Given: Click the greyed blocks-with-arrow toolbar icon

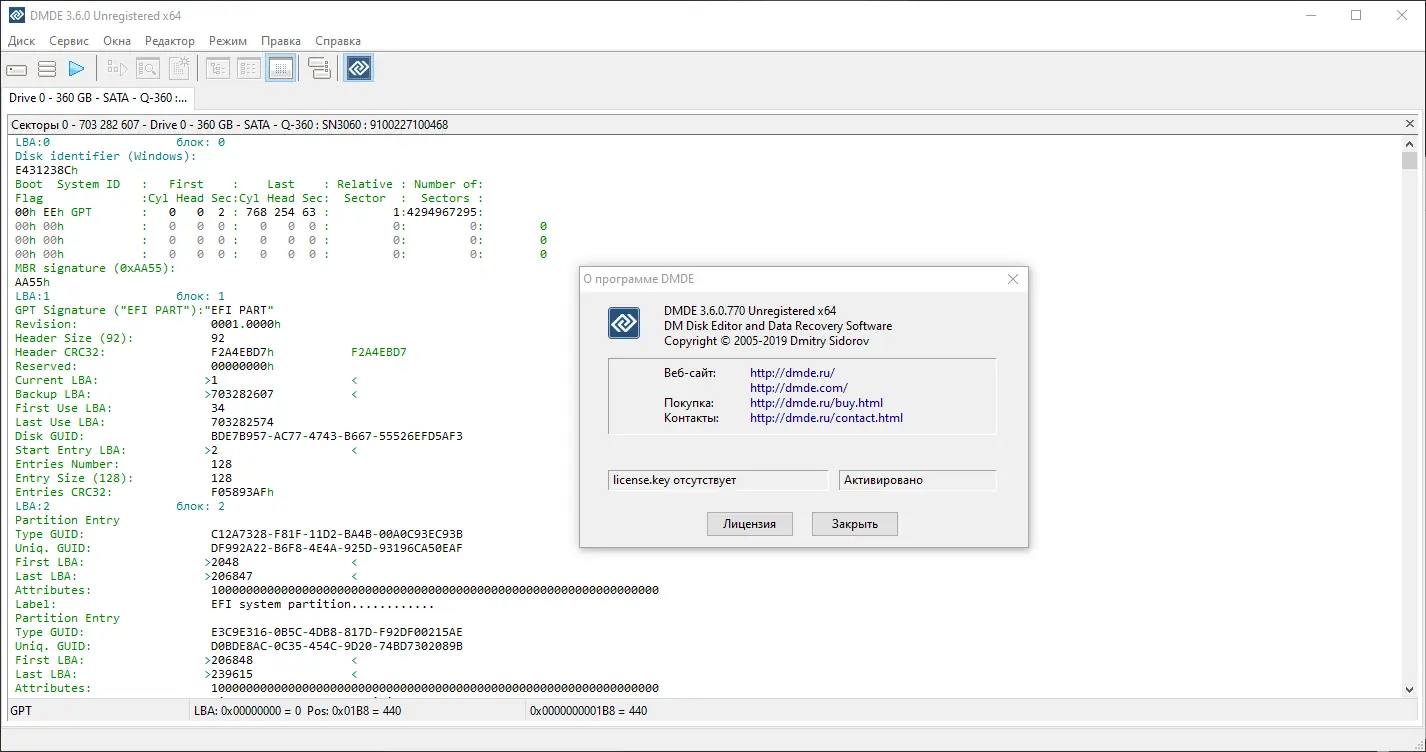Looking at the screenshot, I should coord(118,69).
